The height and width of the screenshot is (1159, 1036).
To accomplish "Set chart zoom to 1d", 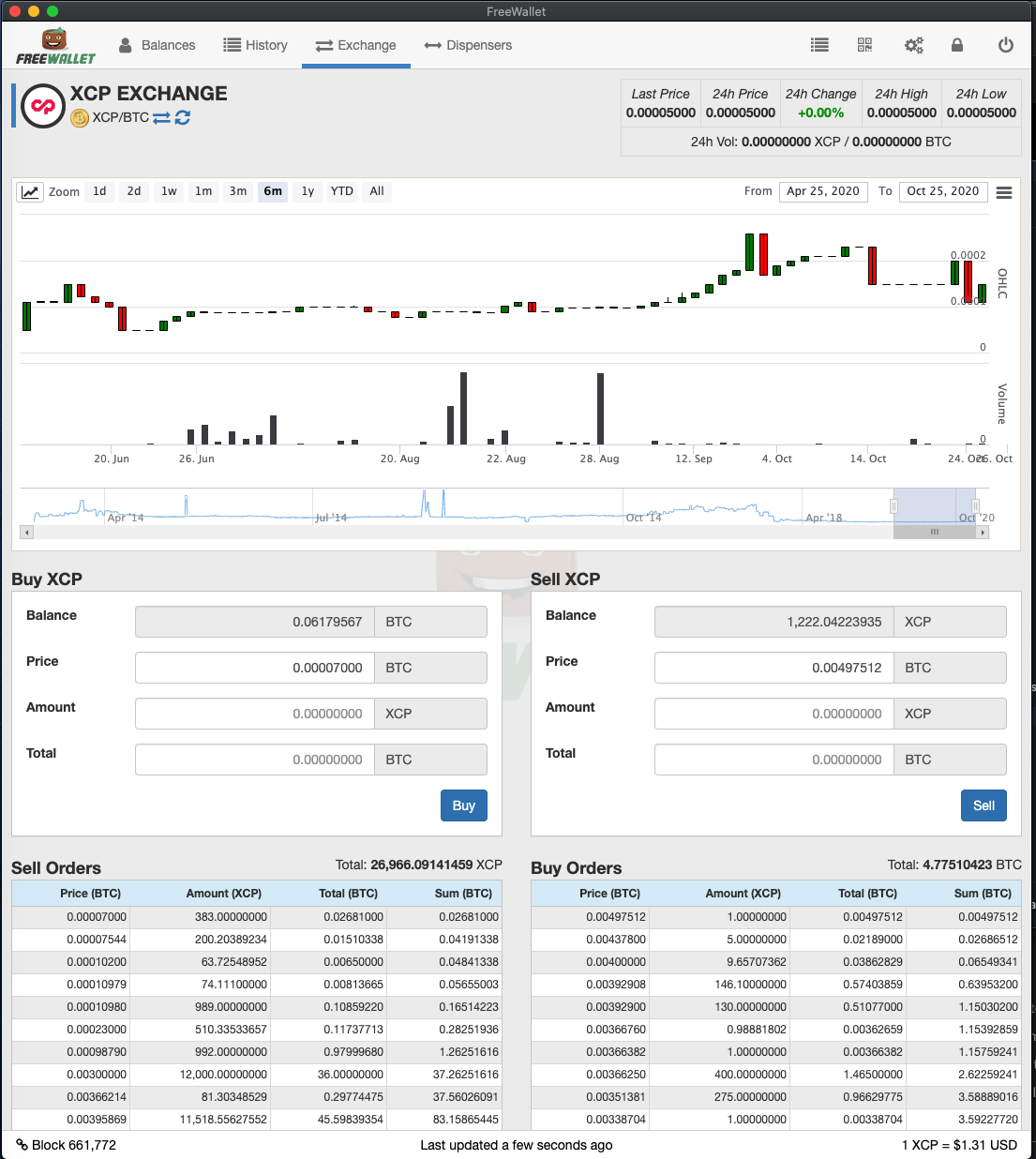I will (x=99, y=191).
